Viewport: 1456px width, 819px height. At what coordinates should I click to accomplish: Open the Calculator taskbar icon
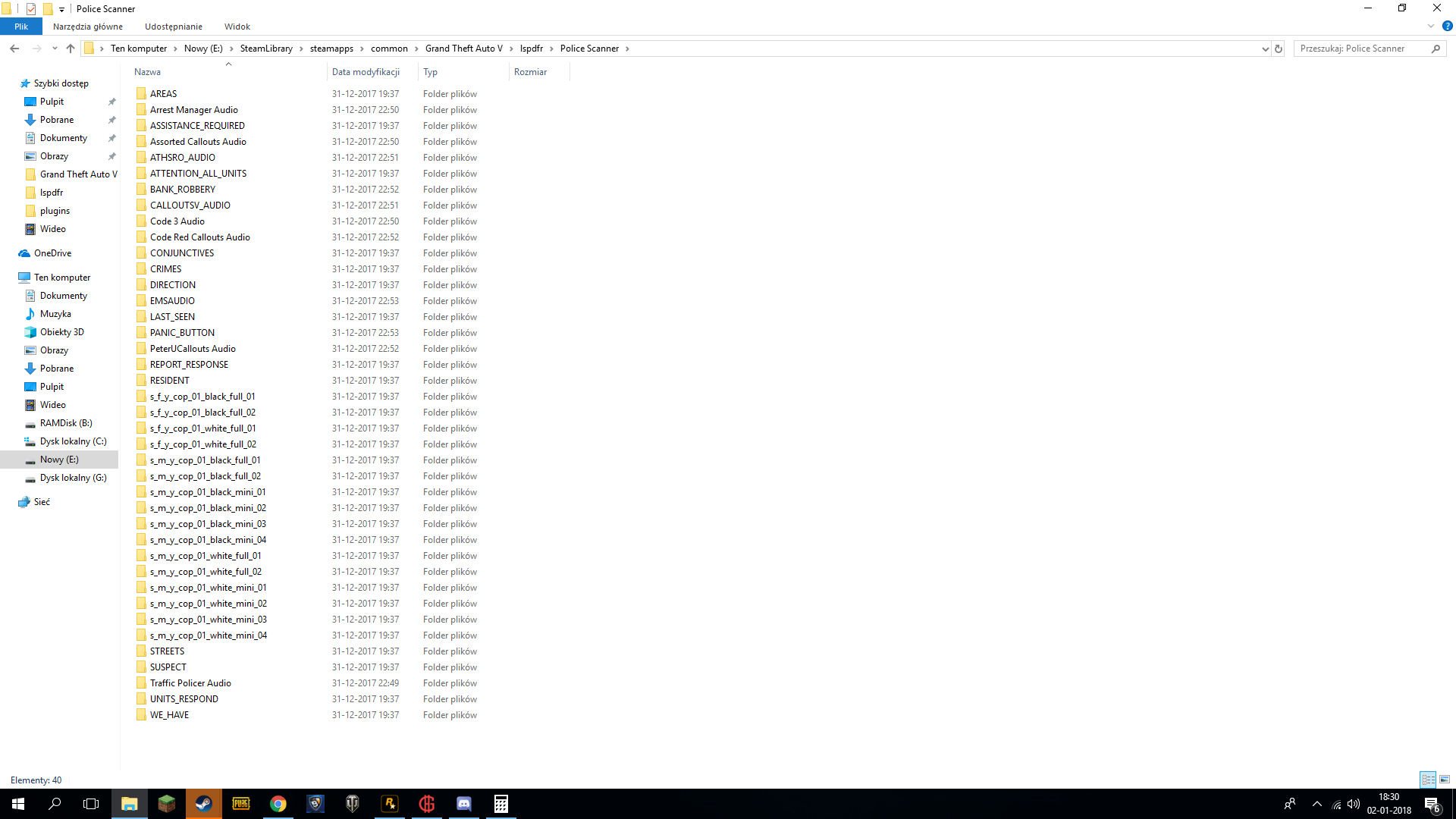501,804
